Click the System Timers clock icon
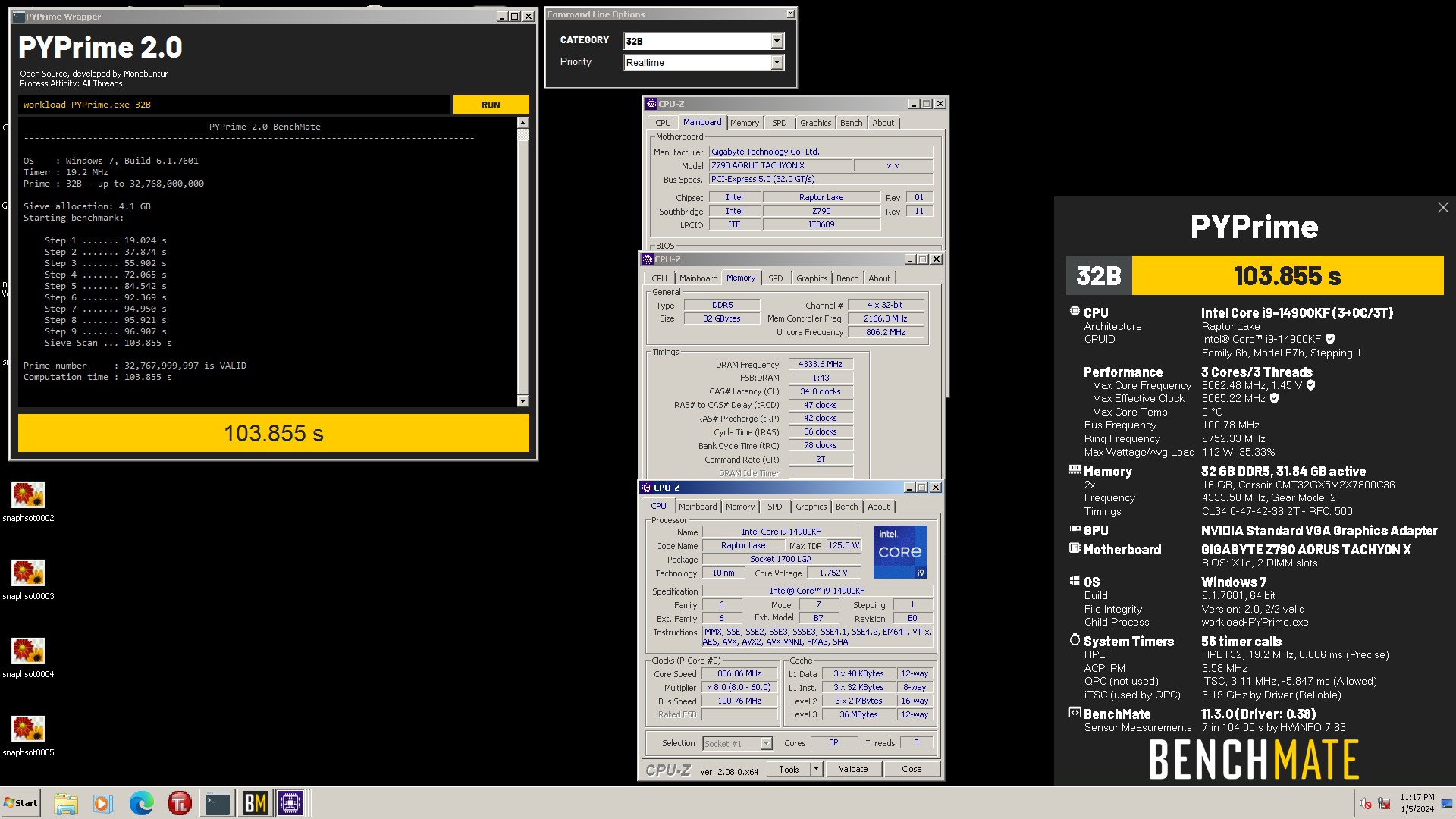 tap(1075, 640)
